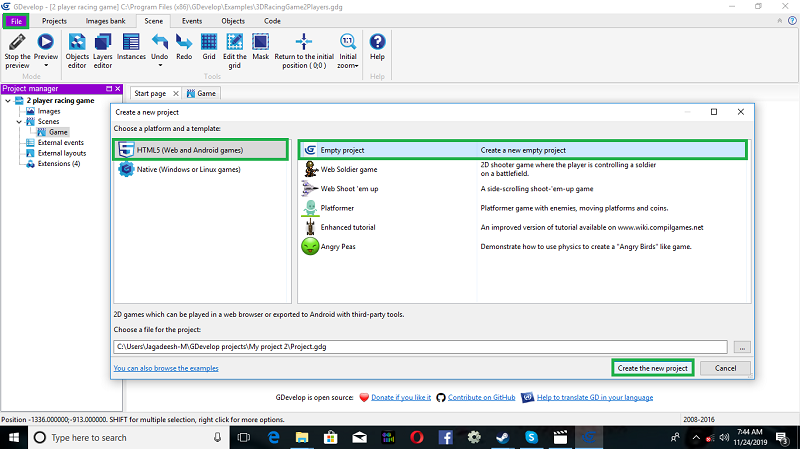This screenshot has width=800, height=449.
Task: Toggle the Mask tool
Action: (x=261, y=47)
